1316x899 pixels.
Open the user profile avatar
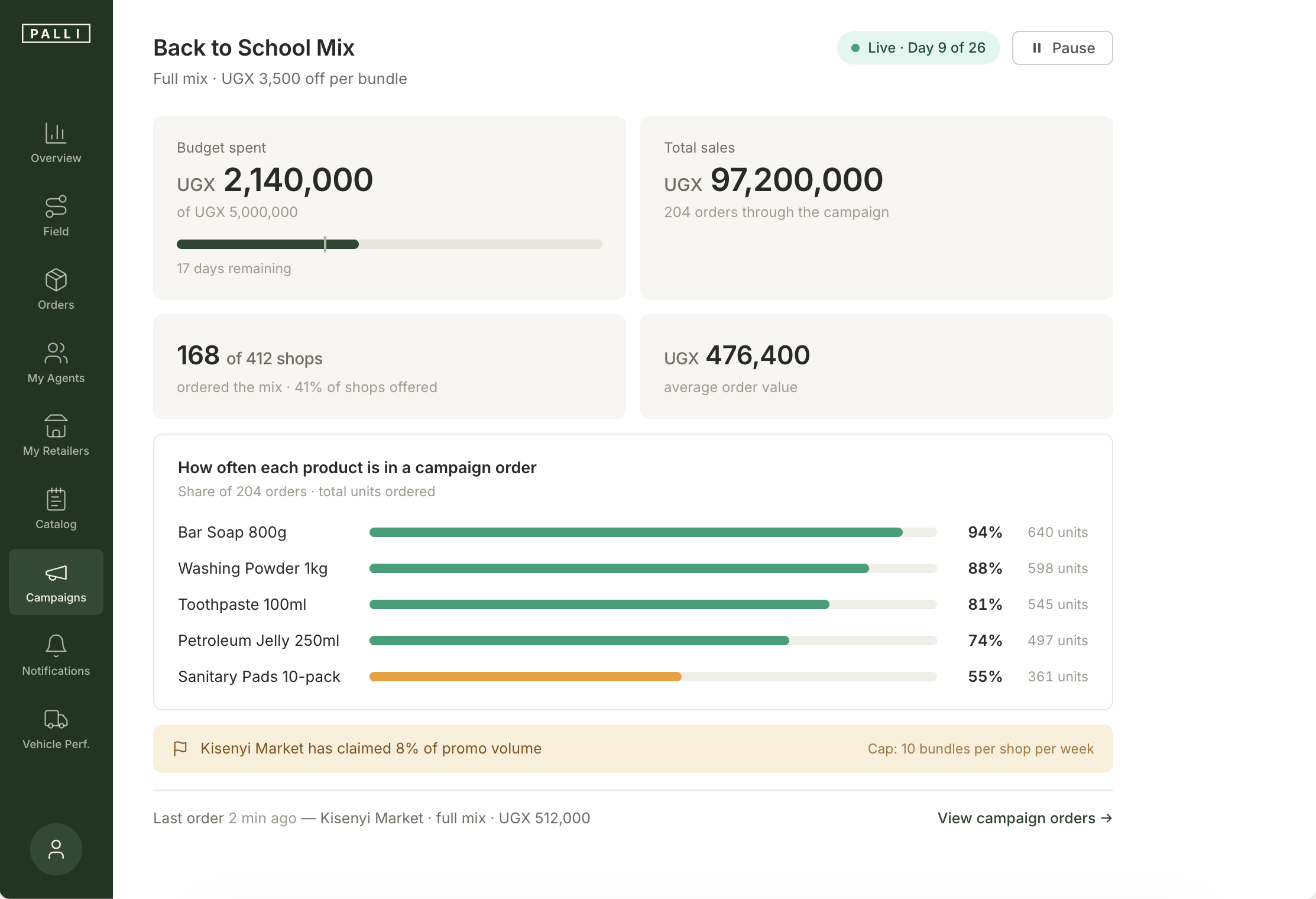point(56,849)
